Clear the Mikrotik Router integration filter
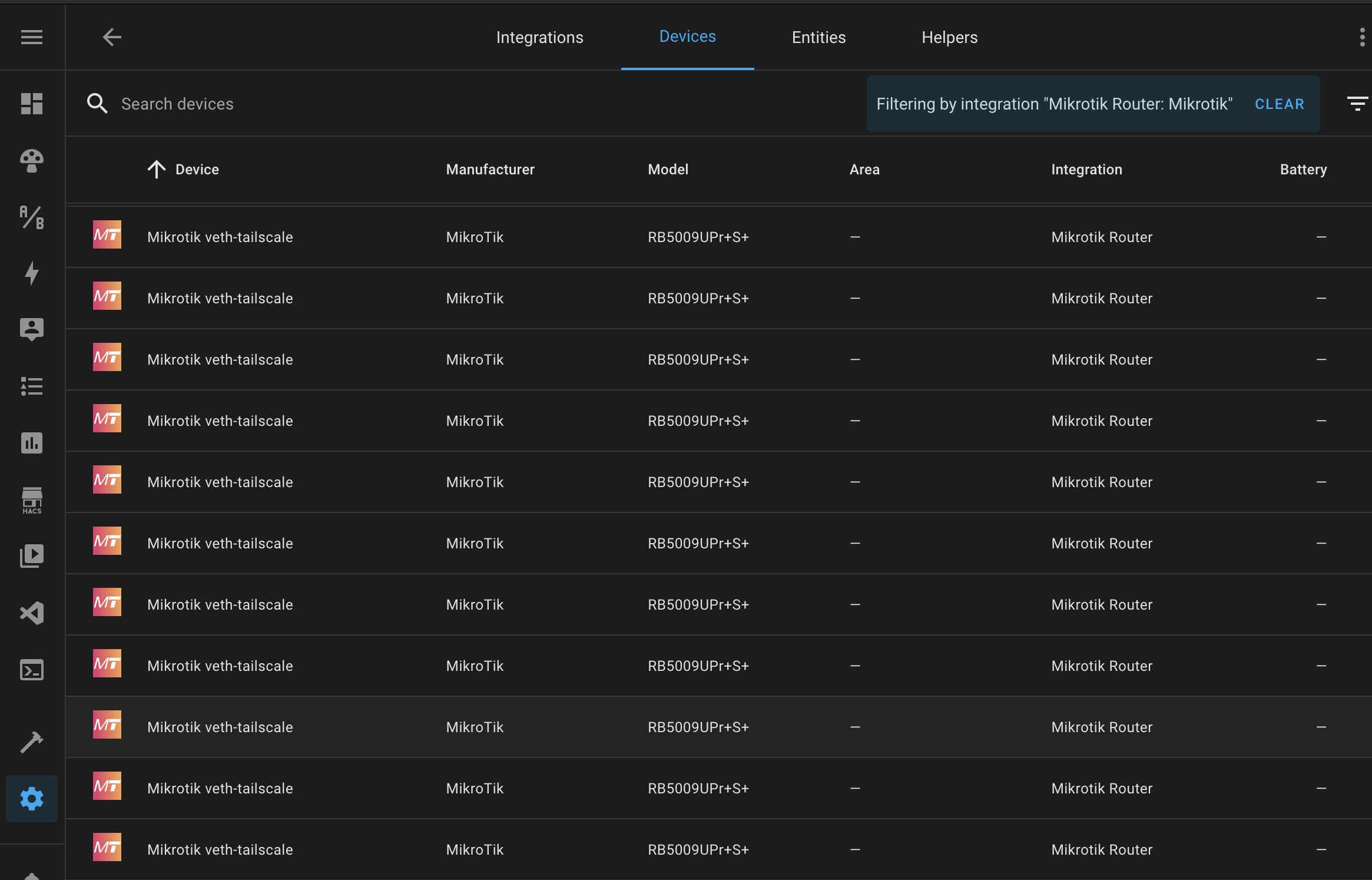This screenshot has height=880, width=1372. pos(1279,104)
